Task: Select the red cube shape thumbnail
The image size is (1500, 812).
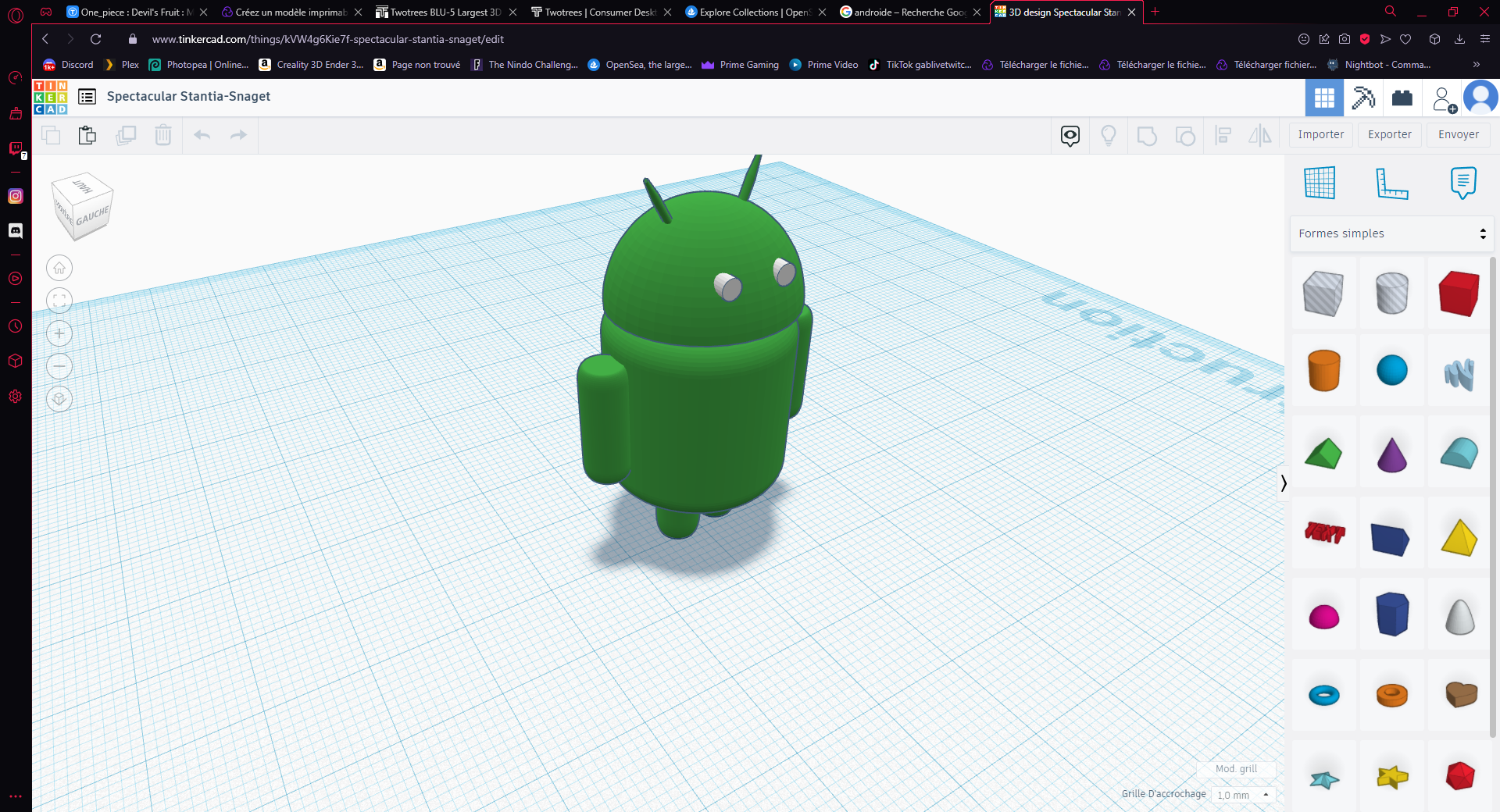Action: [x=1459, y=294]
